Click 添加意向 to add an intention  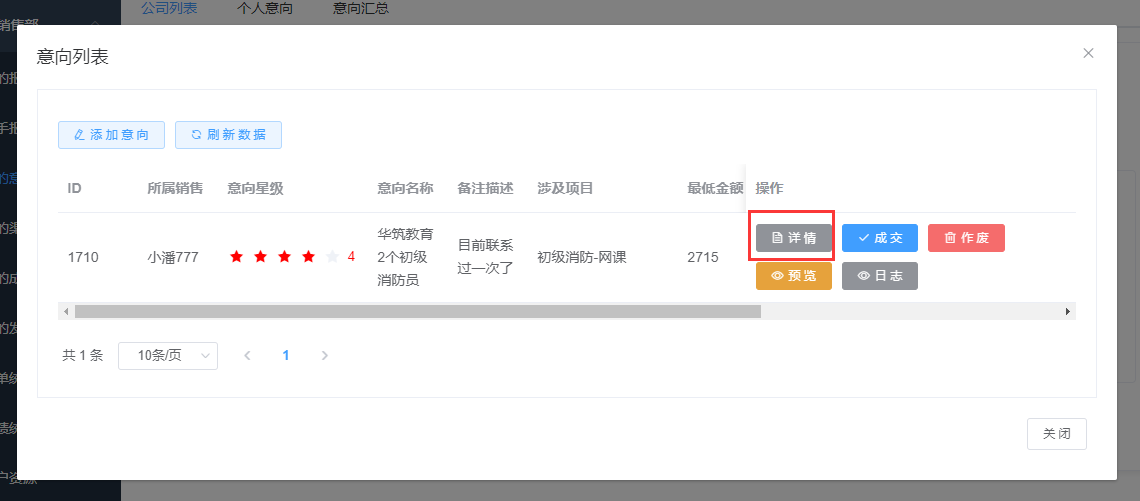tap(111, 135)
